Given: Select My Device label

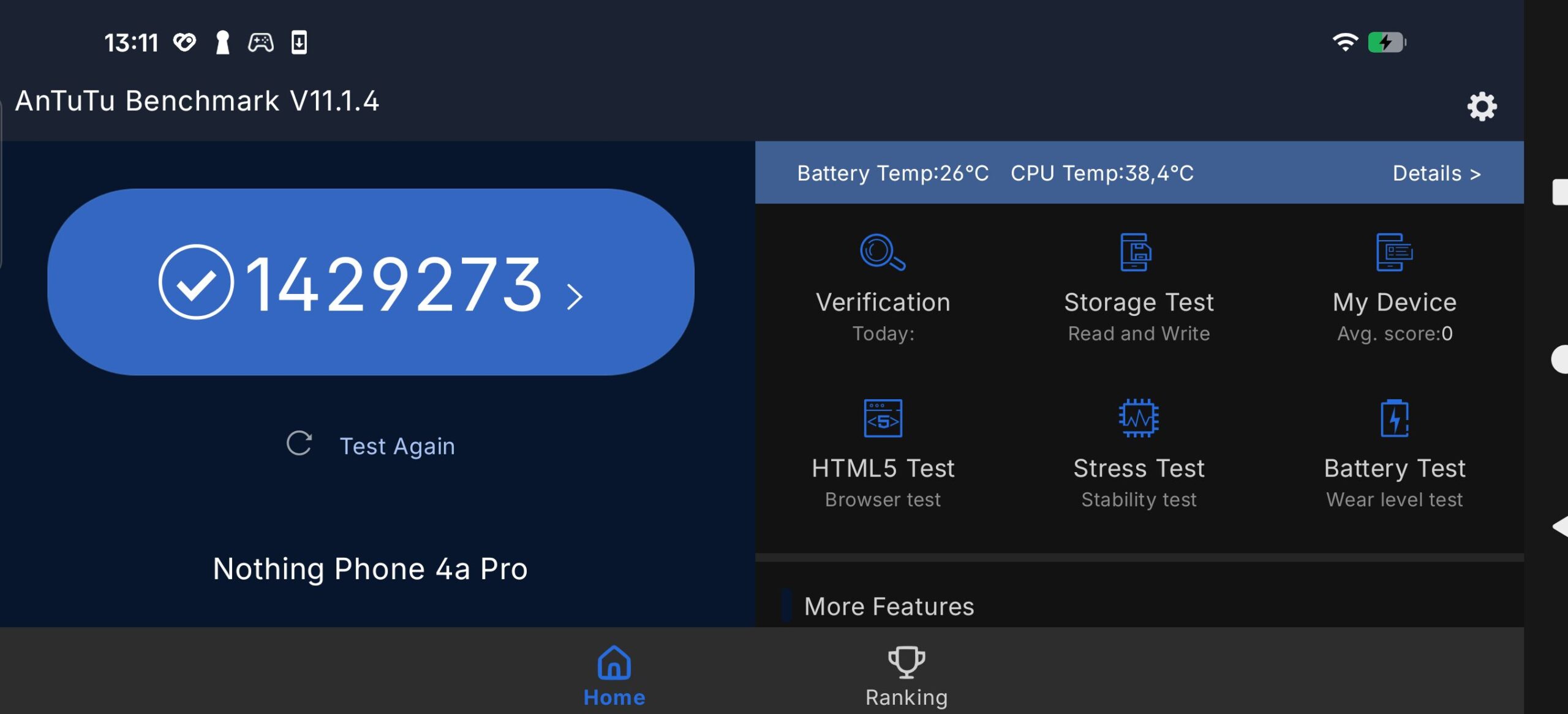Looking at the screenshot, I should tap(1395, 303).
